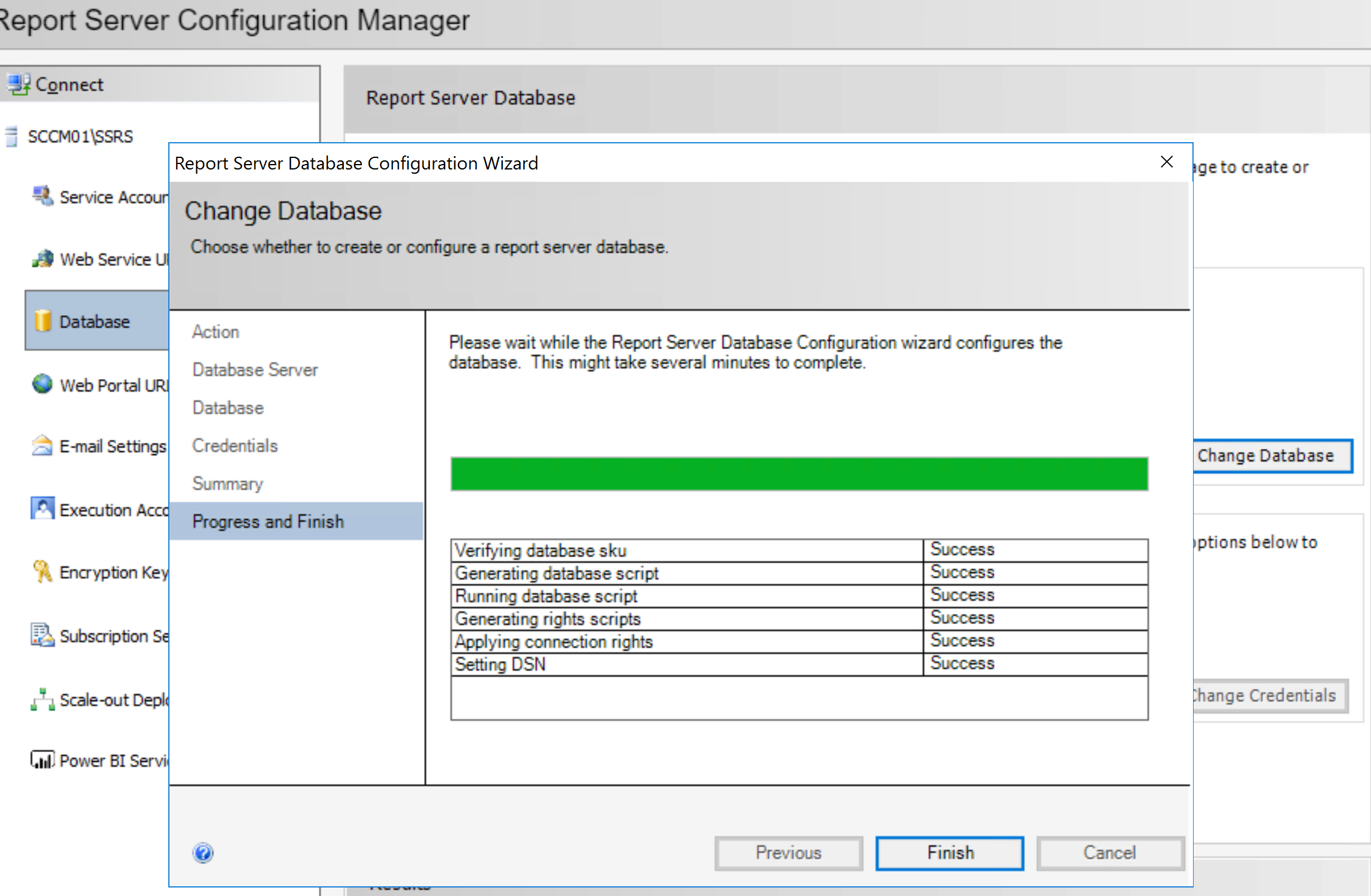The image size is (1371, 896).
Task: Switch to the Summary wizard step
Action: [228, 483]
